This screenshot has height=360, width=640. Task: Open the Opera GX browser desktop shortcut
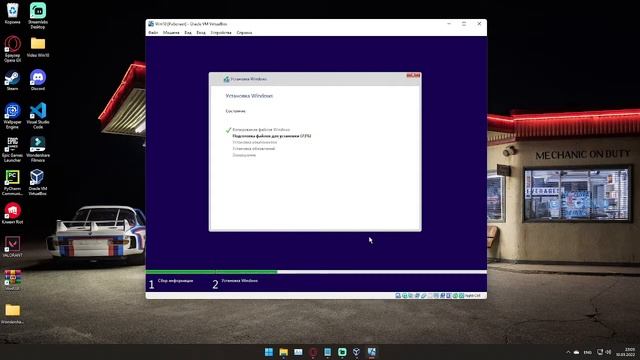[x=12, y=49]
